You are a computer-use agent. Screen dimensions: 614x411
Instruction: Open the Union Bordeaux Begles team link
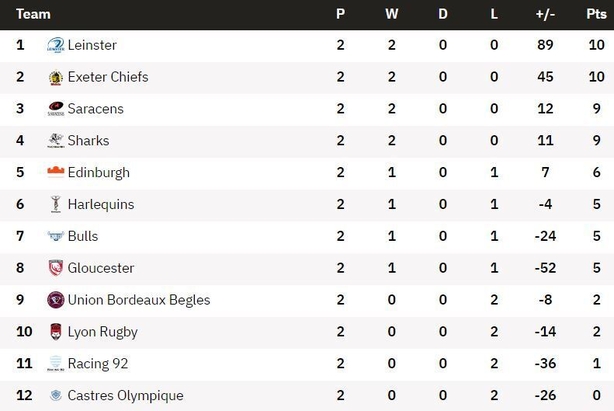point(139,300)
